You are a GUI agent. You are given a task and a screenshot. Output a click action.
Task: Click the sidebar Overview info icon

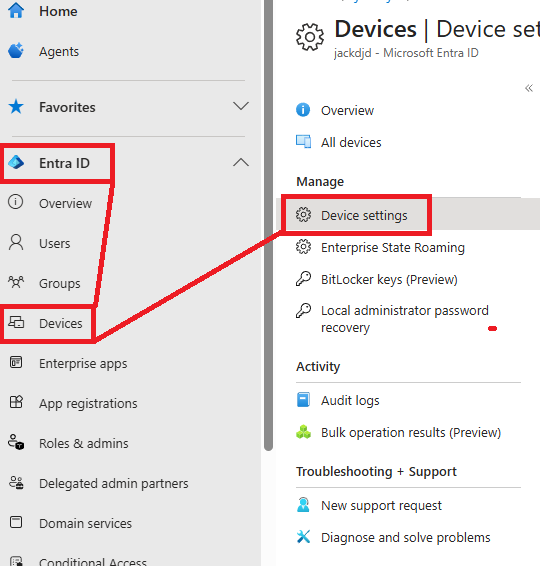pyautogui.click(x=16, y=202)
